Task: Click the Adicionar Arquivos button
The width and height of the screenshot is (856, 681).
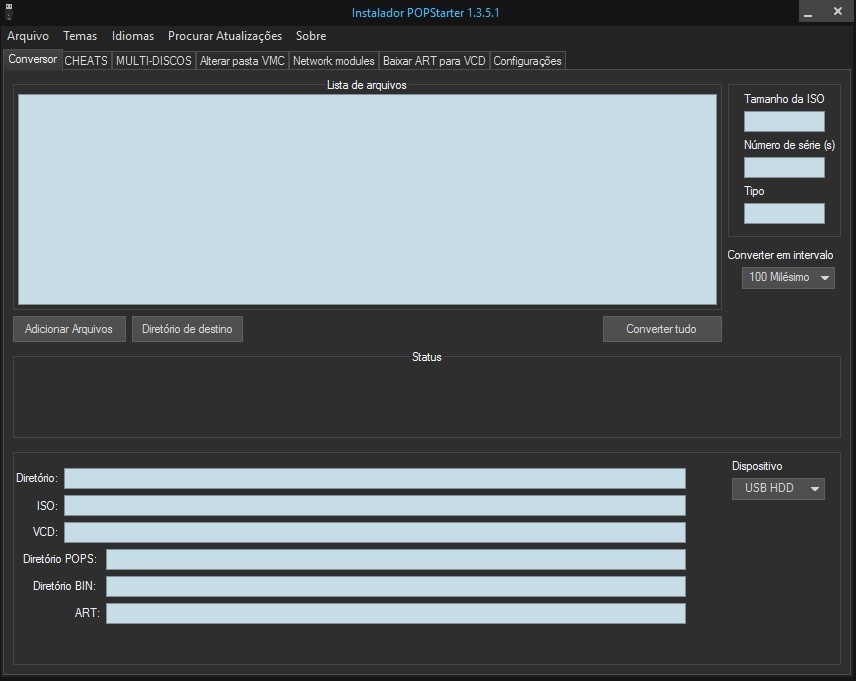Action: pos(69,329)
